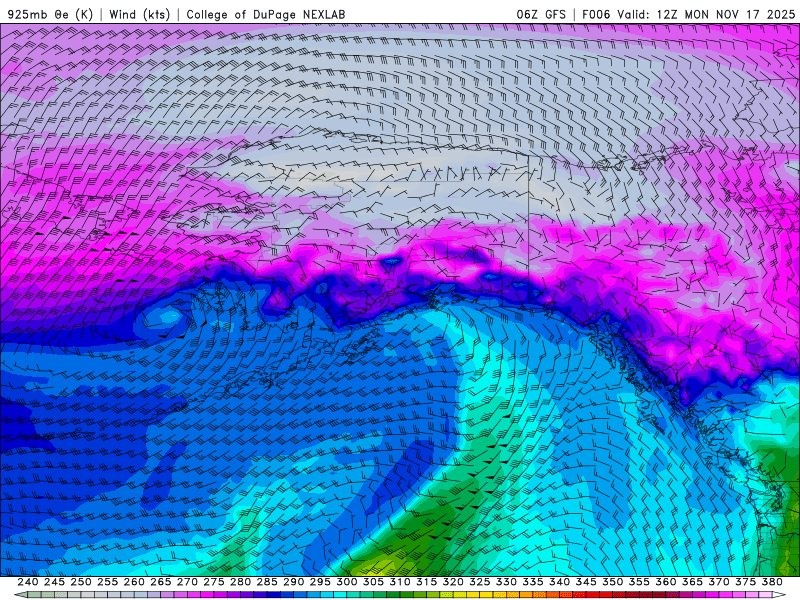Click the 245 color scale label
This screenshot has width=800, height=600.
coord(54,582)
